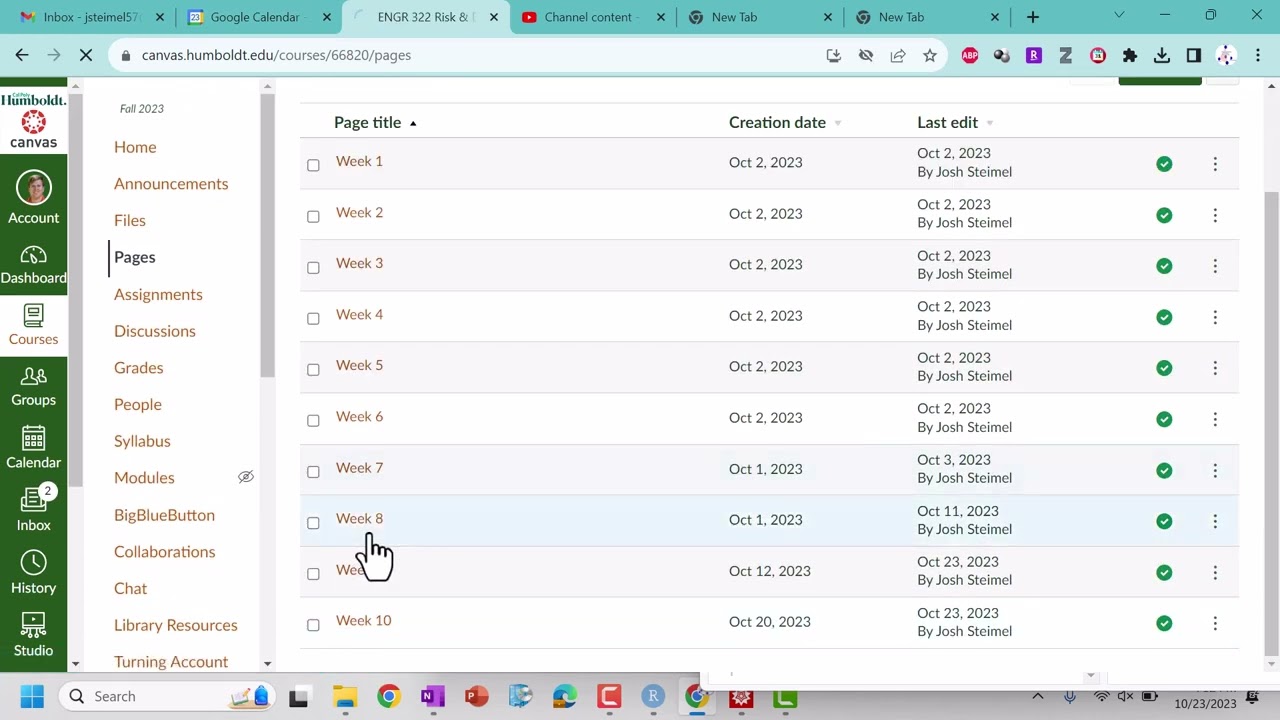Open the Canvas History panel

(x=33, y=573)
